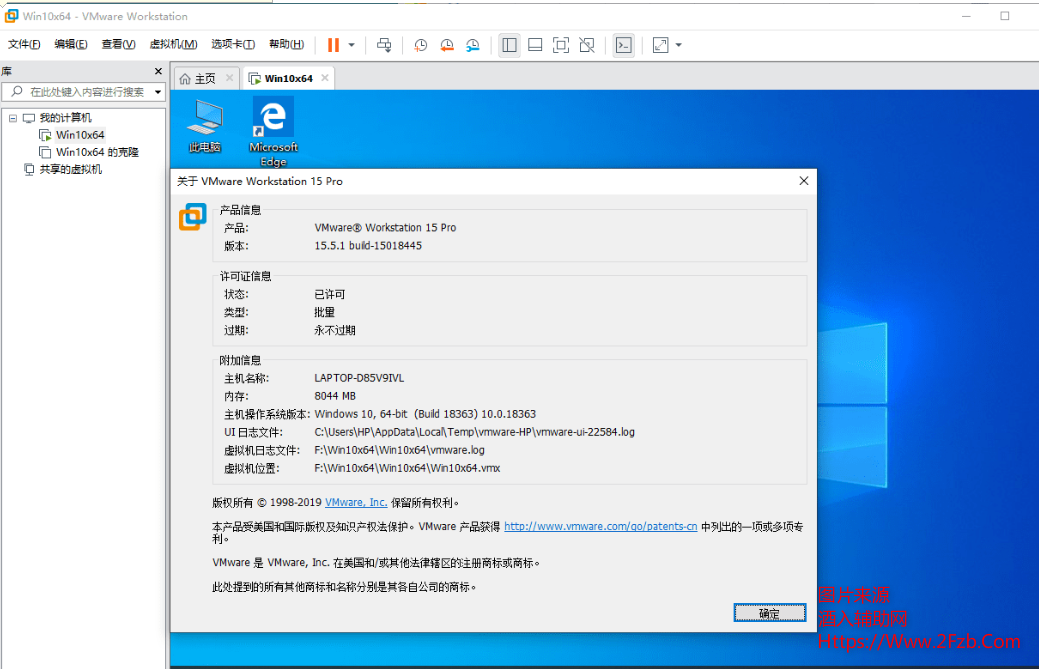
Task: Open the library search filter dropdown
Action: coord(158,92)
